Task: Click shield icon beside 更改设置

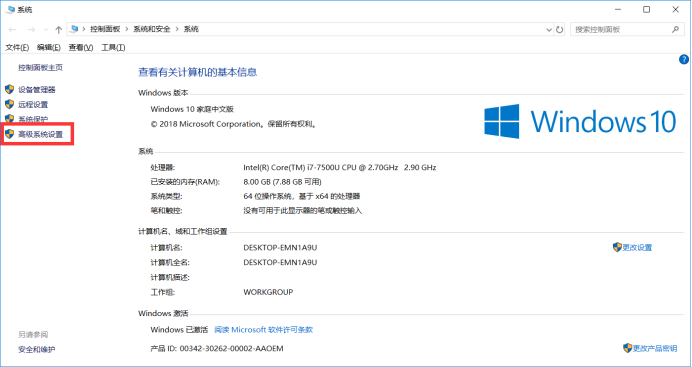Action: [617, 247]
